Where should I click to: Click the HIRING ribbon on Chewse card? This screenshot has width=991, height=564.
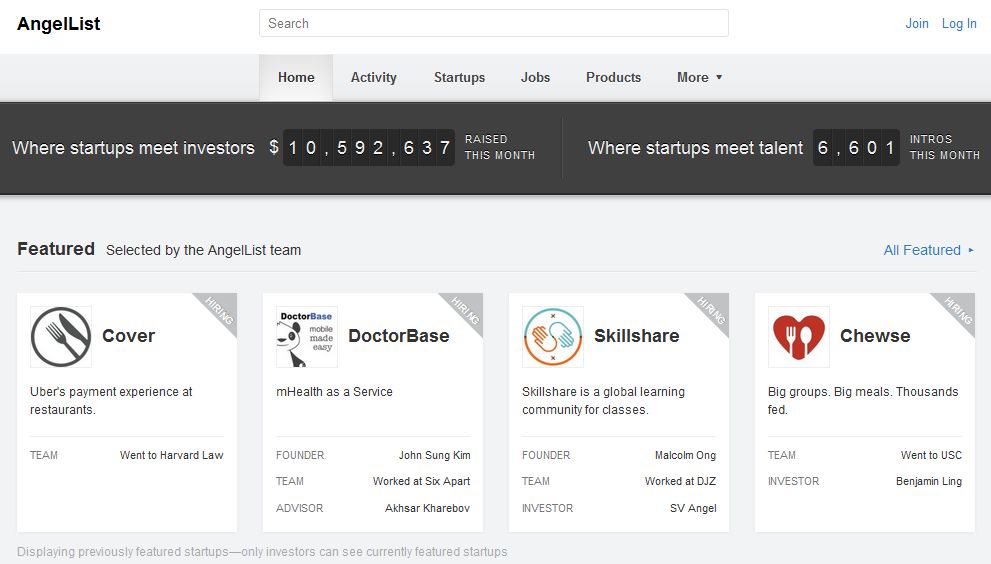[x=958, y=310]
